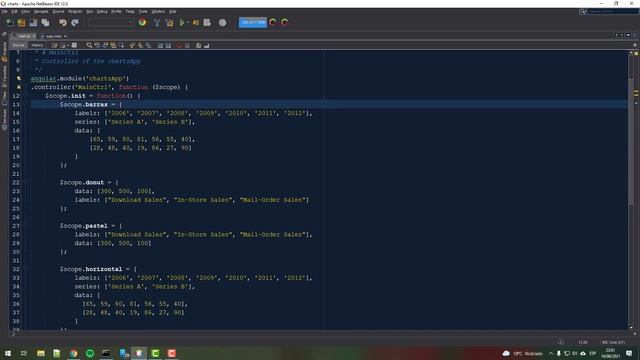Close the first editor file tab
The width and height of the screenshot is (640, 360).
[x=34, y=36]
